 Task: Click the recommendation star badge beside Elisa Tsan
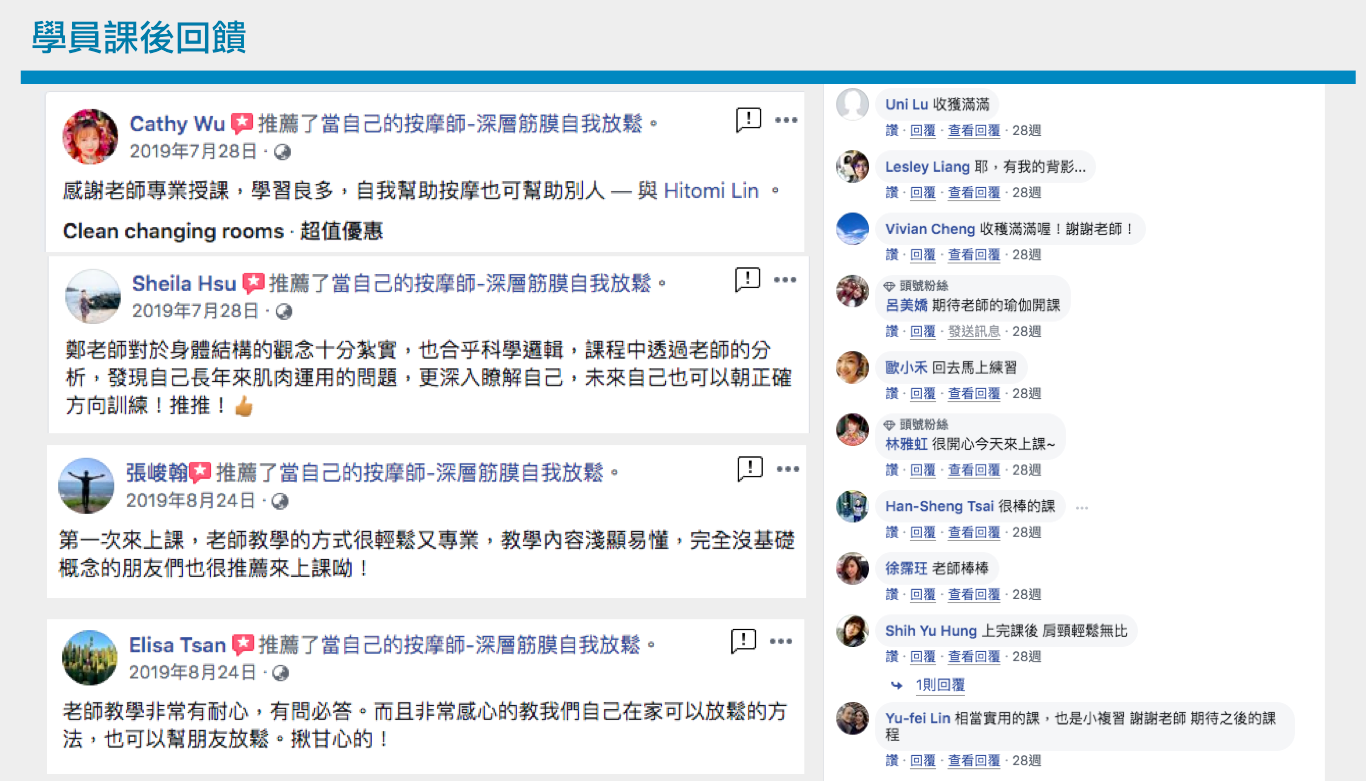(x=242, y=645)
